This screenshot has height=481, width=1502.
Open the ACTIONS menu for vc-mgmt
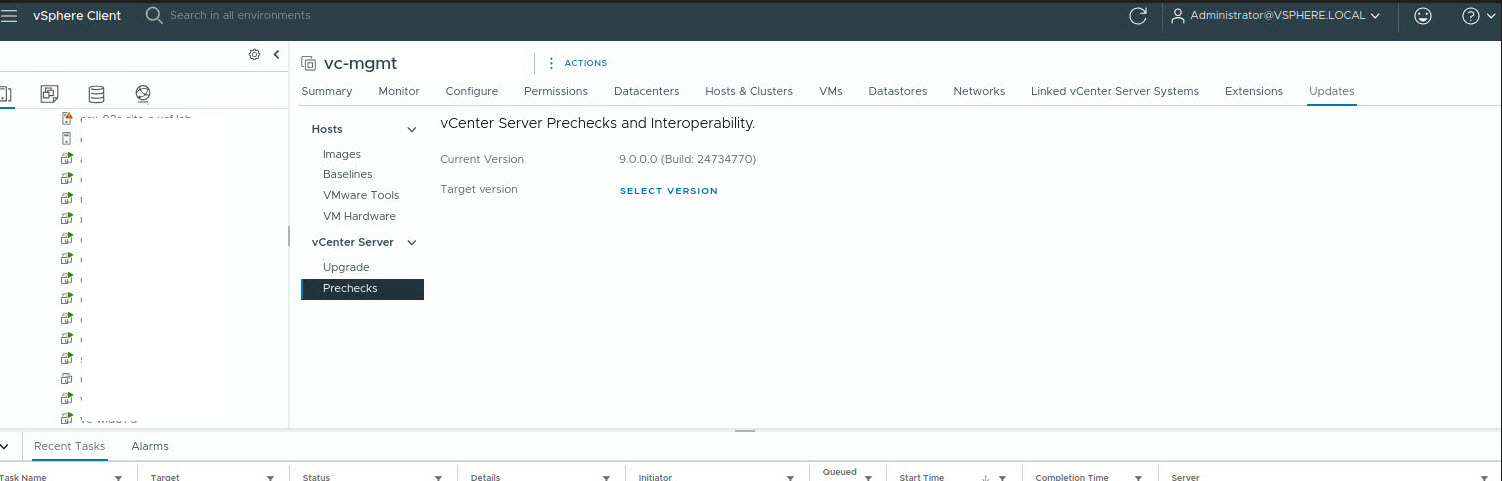pos(577,63)
